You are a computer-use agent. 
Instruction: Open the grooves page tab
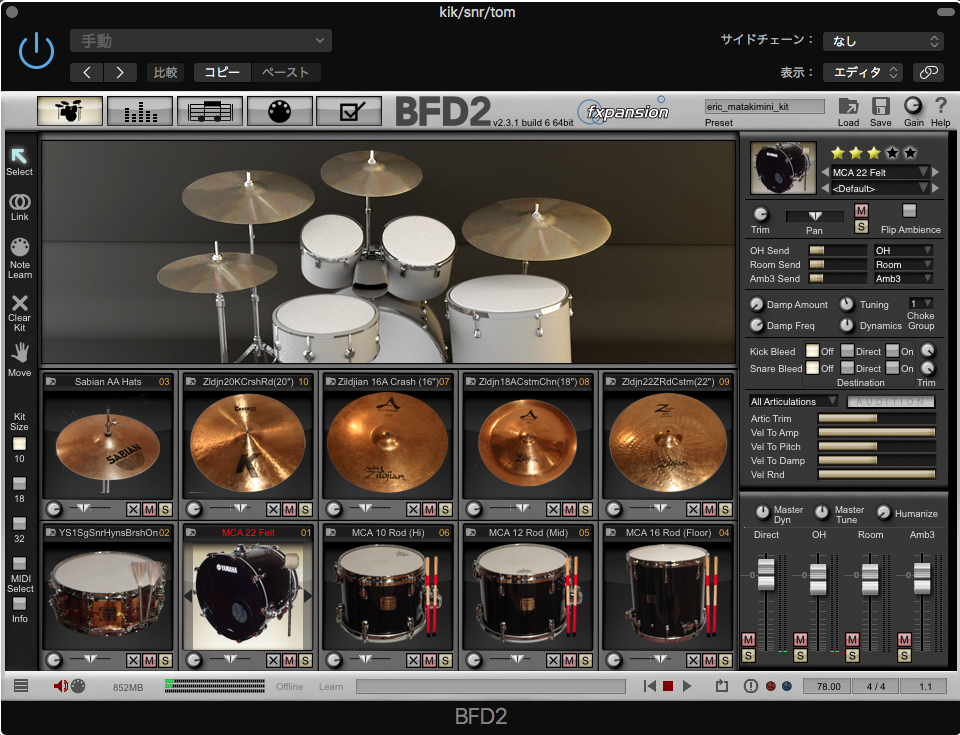pos(210,111)
